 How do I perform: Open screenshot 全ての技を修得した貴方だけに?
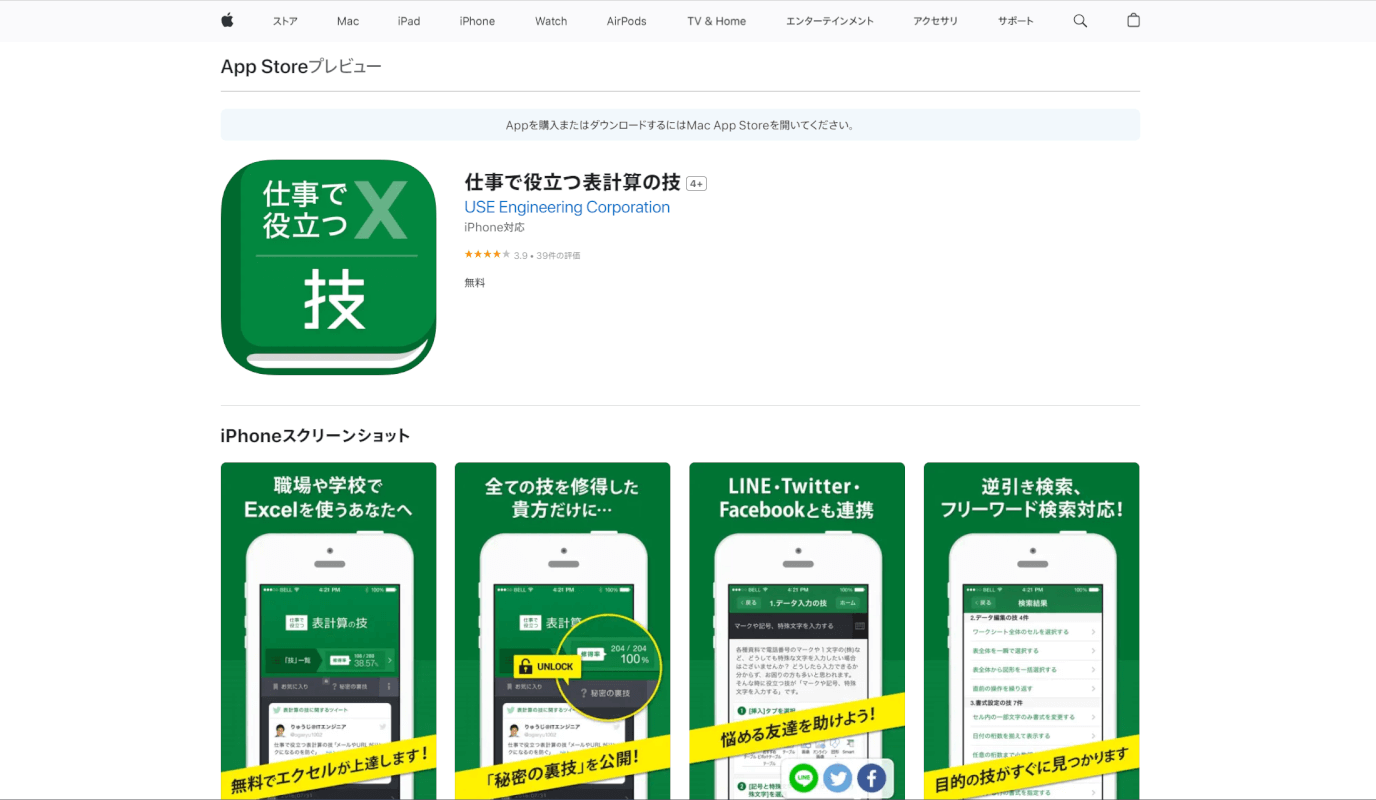(562, 631)
